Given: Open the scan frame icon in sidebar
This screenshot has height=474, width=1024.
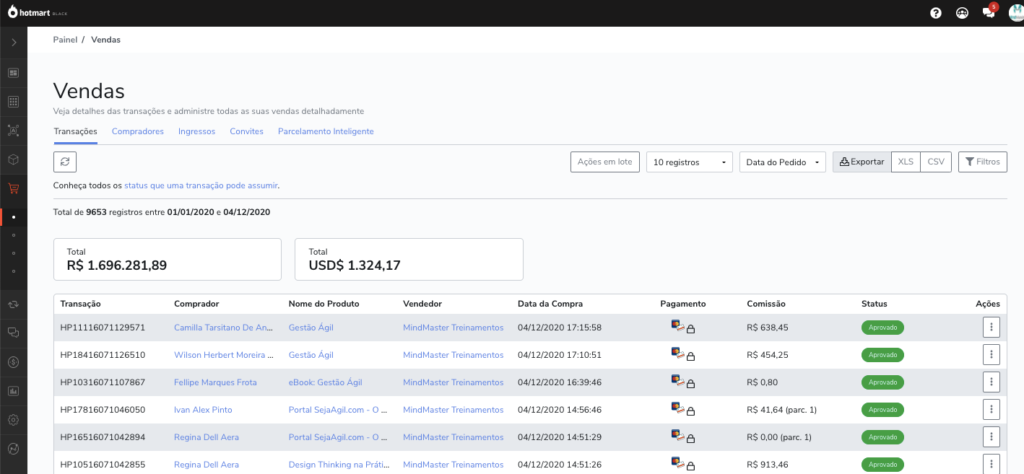Looking at the screenshot, I should pyautogui.click(x=13, y=131).
